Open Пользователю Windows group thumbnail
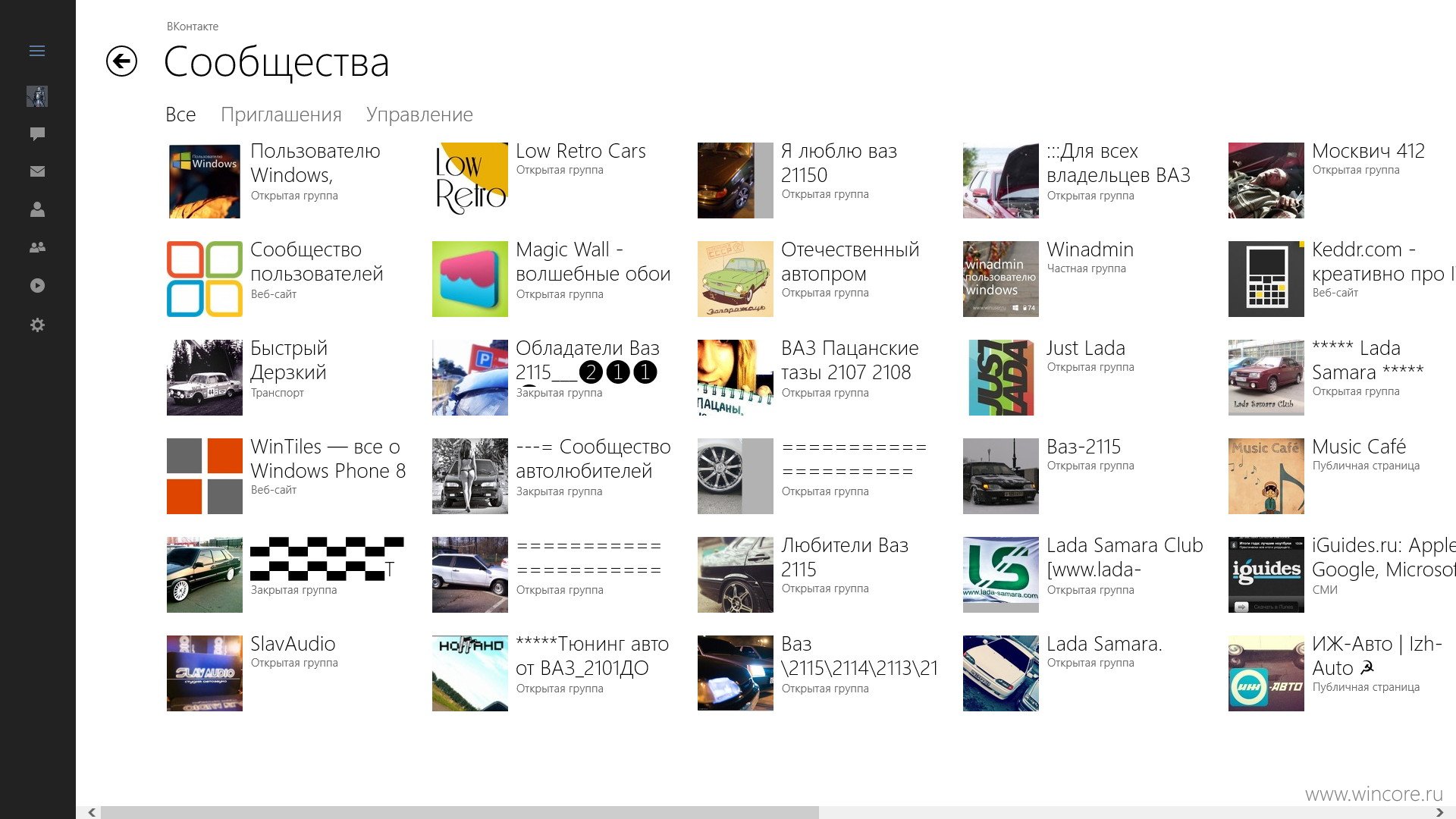Screen dimensions: 1456x819 pos(205,180)
